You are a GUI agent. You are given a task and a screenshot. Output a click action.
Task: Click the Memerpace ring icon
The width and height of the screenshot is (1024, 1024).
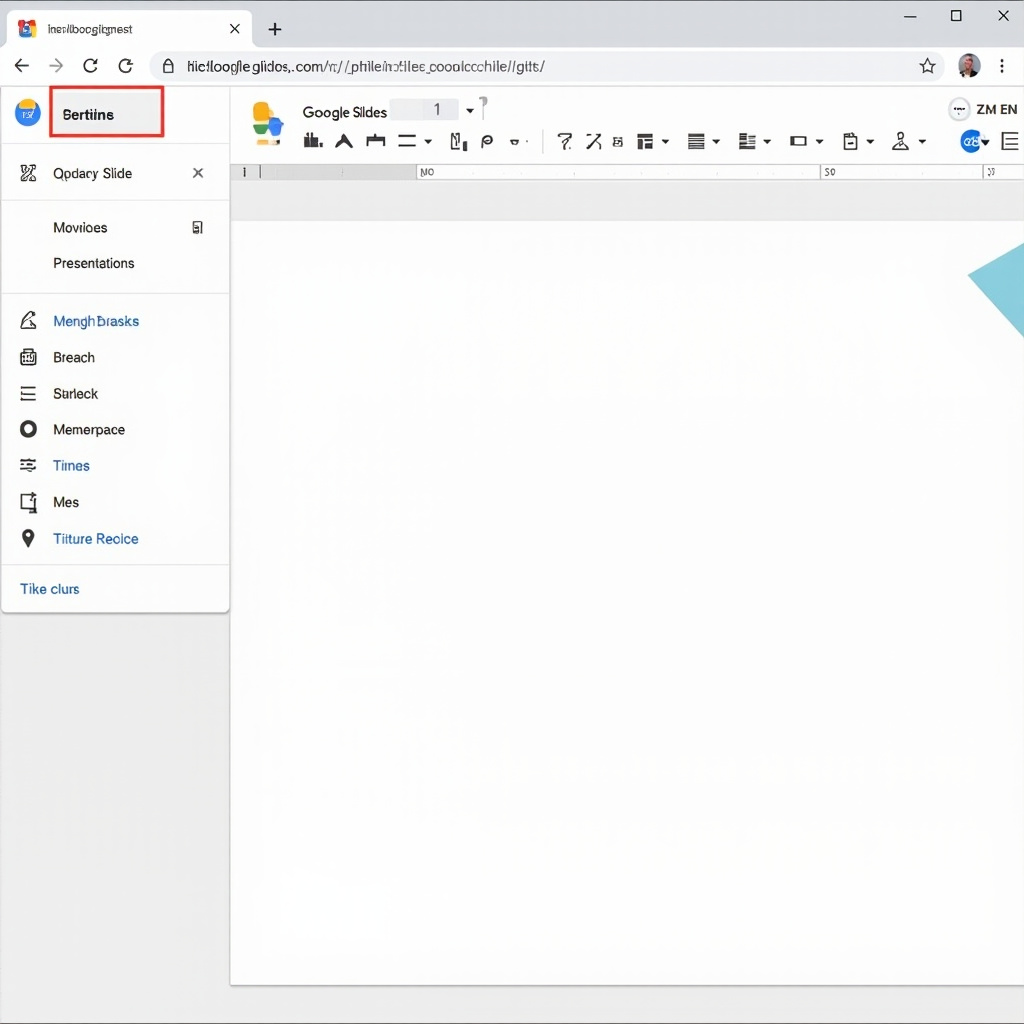point(28,429)
